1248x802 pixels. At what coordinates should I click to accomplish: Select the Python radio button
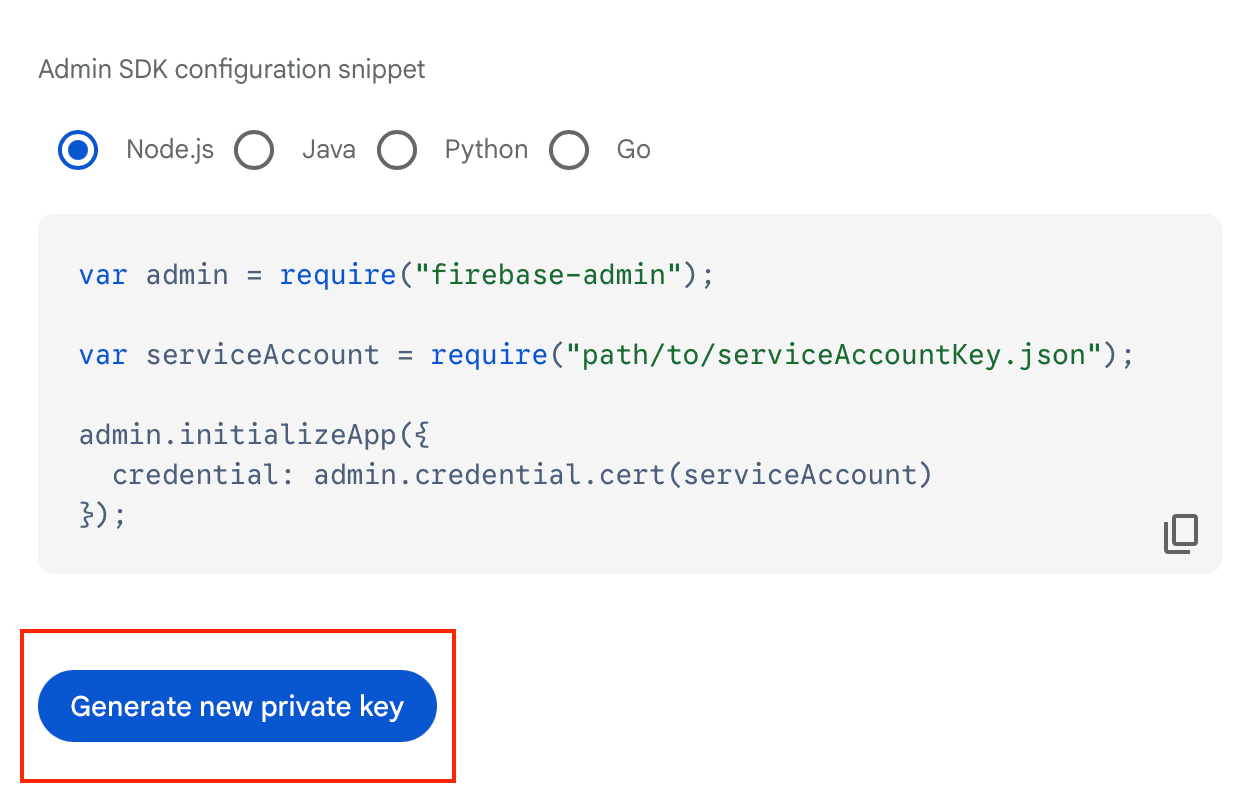point(397,150)
